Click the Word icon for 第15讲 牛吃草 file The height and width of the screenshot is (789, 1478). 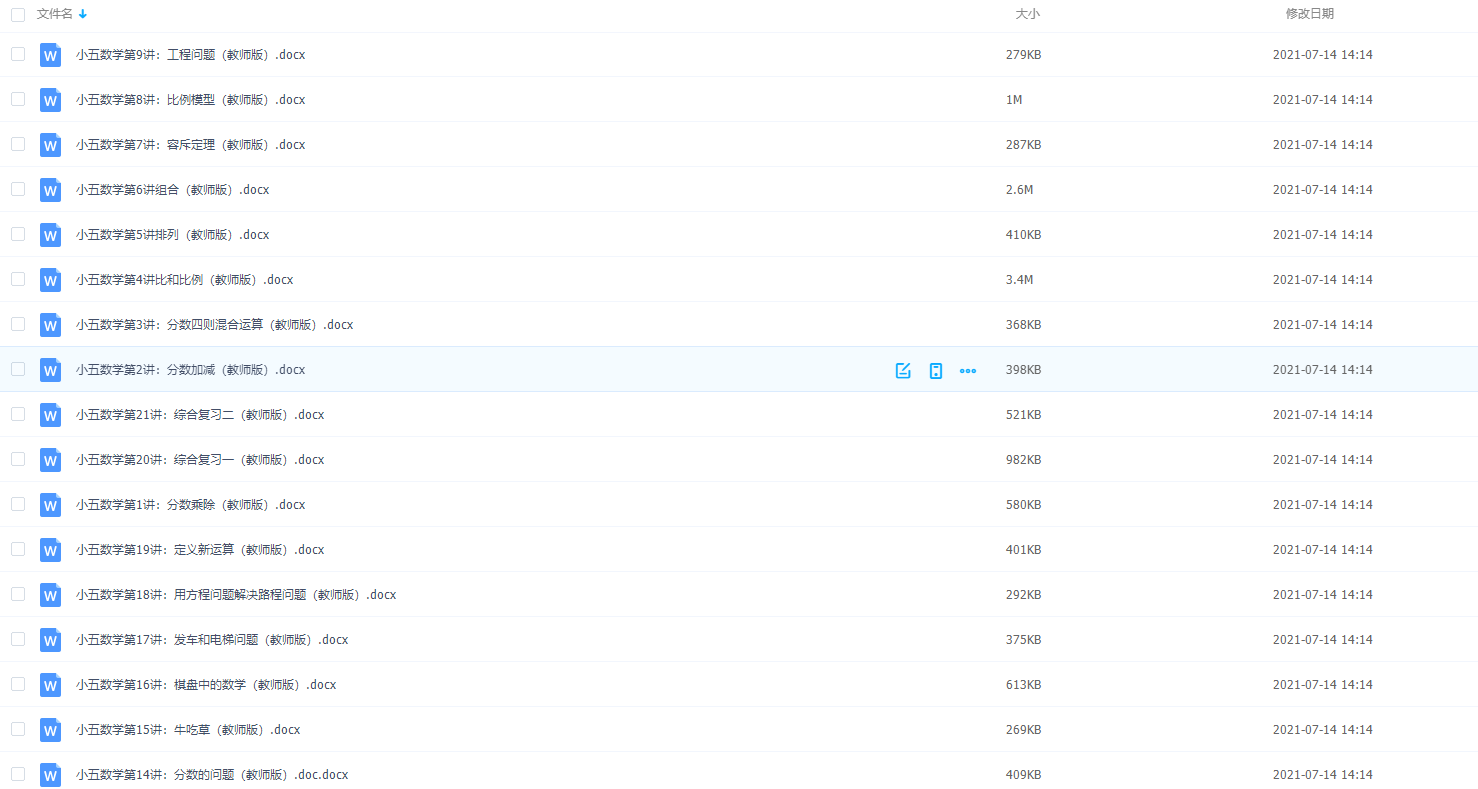tap(50, 730)
